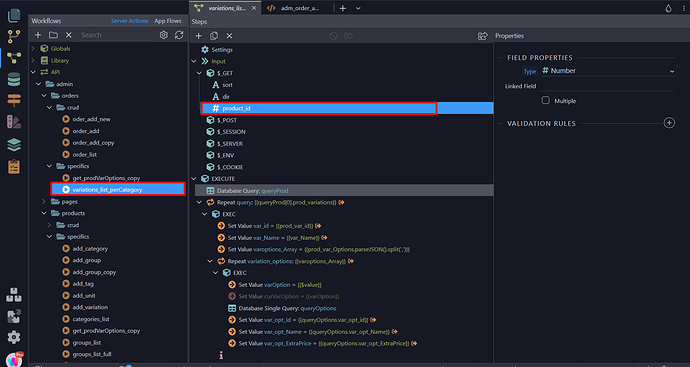Click the Linked Field input
The image size is (690, 367).
608,86
